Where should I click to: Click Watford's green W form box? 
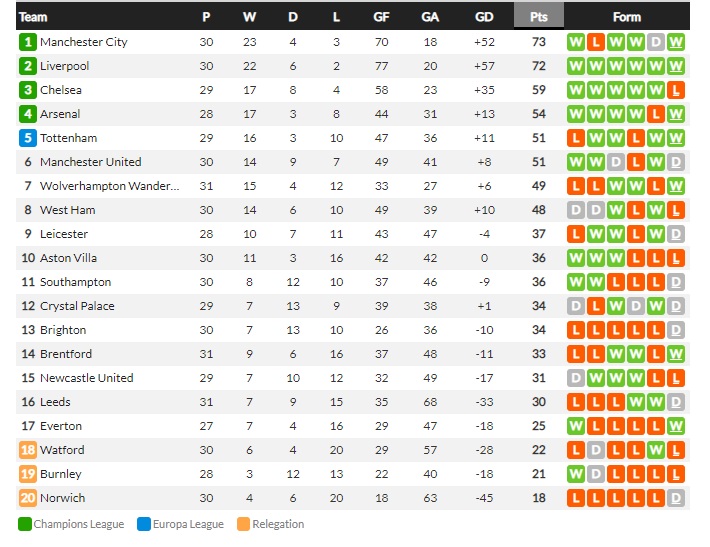pos(656,450)
